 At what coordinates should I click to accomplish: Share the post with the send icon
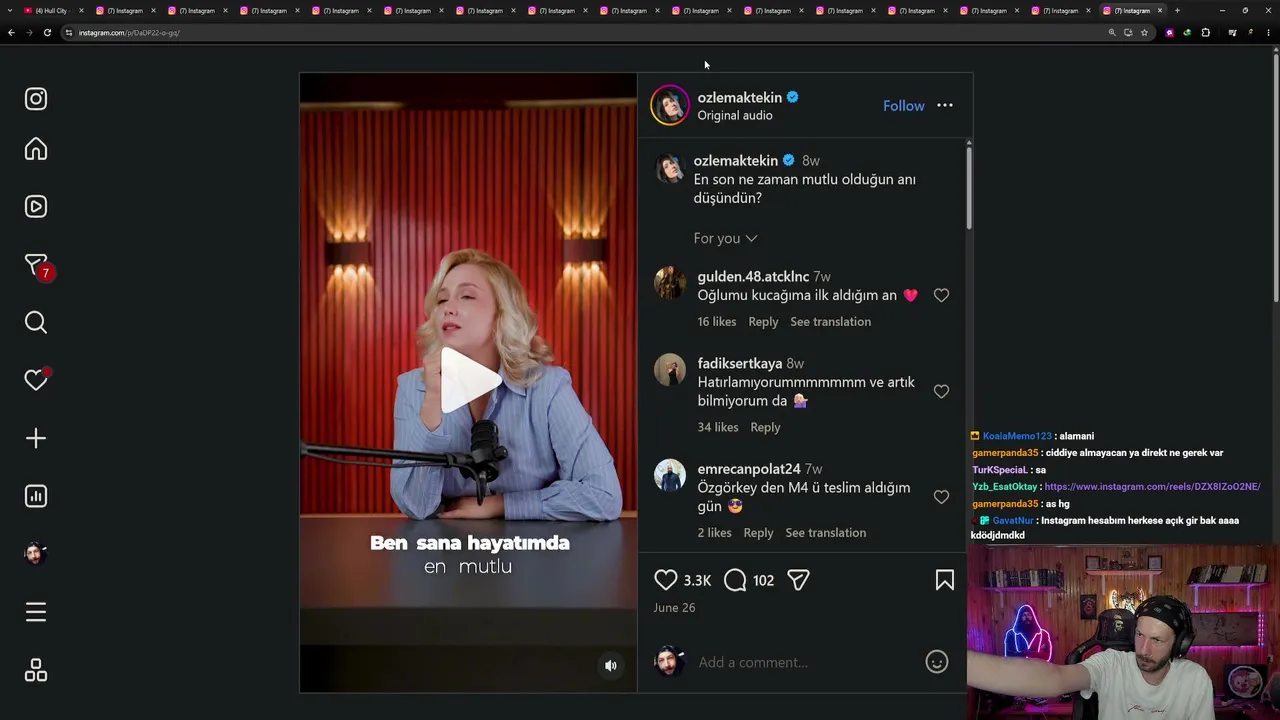[798, 580]
